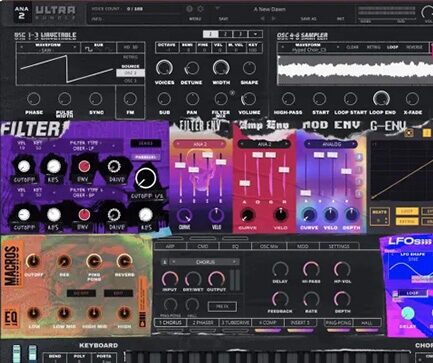Click the HP-Vol knob in chorus
433x363 pixels.
pyautogui.click(x=342, y=269)
